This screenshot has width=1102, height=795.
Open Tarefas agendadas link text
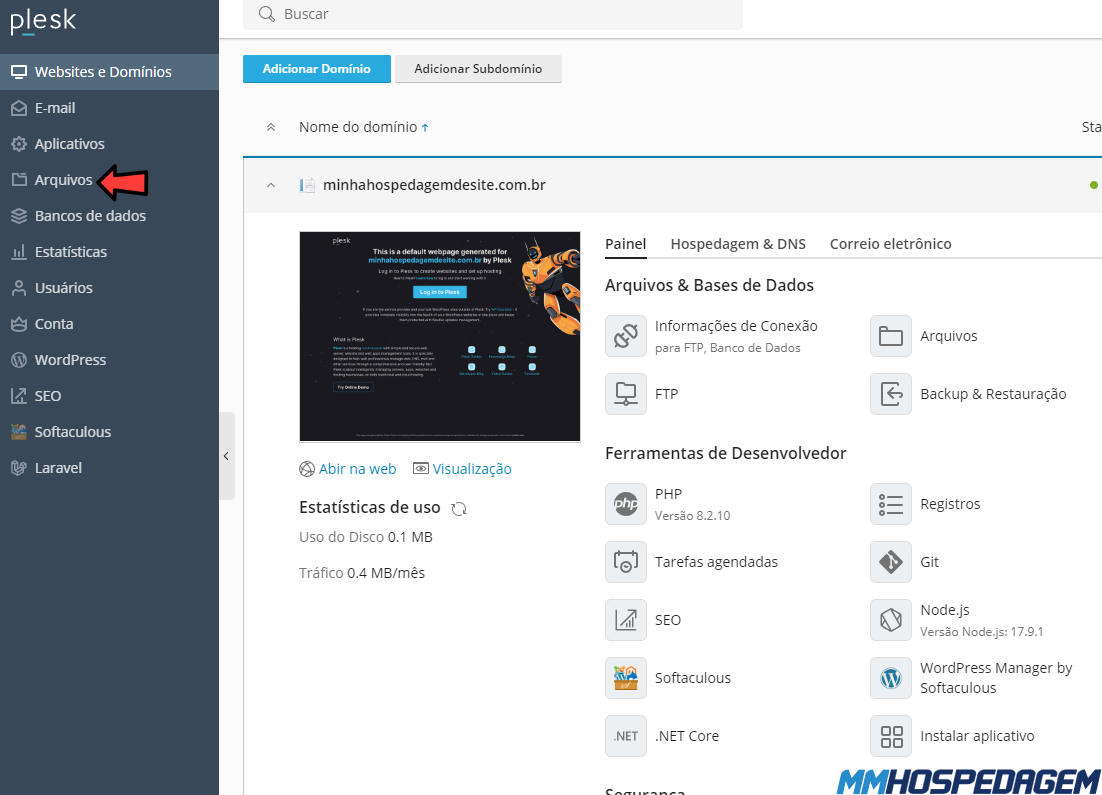[716, 562]
